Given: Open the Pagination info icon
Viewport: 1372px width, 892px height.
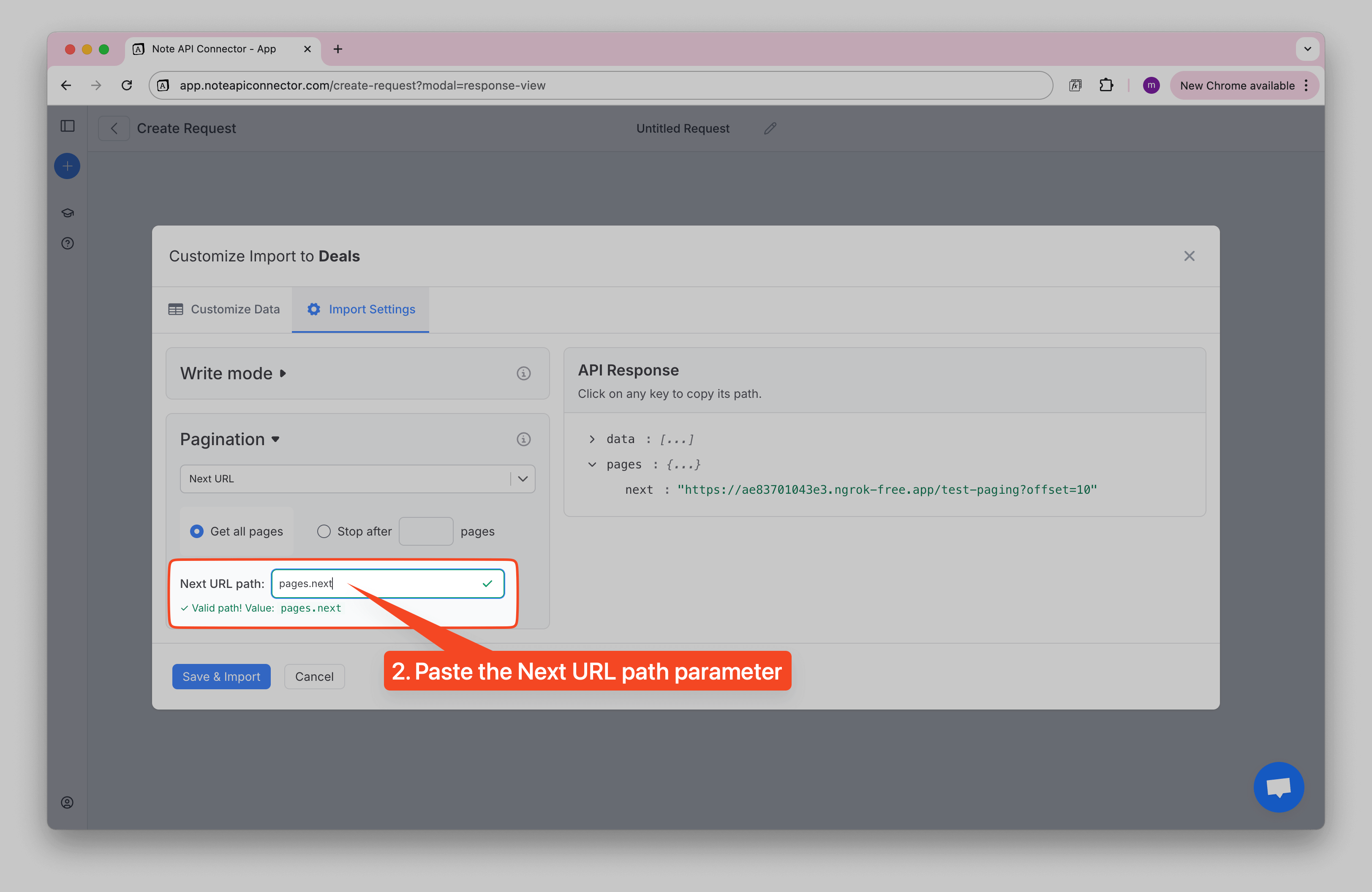Looking at the screenshot, I should [x=523, y=439].
